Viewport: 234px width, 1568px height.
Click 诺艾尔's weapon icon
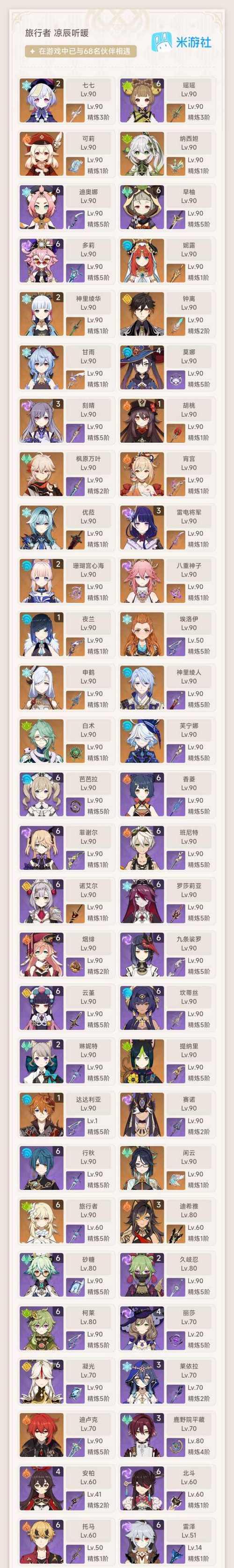pos(75,913)
